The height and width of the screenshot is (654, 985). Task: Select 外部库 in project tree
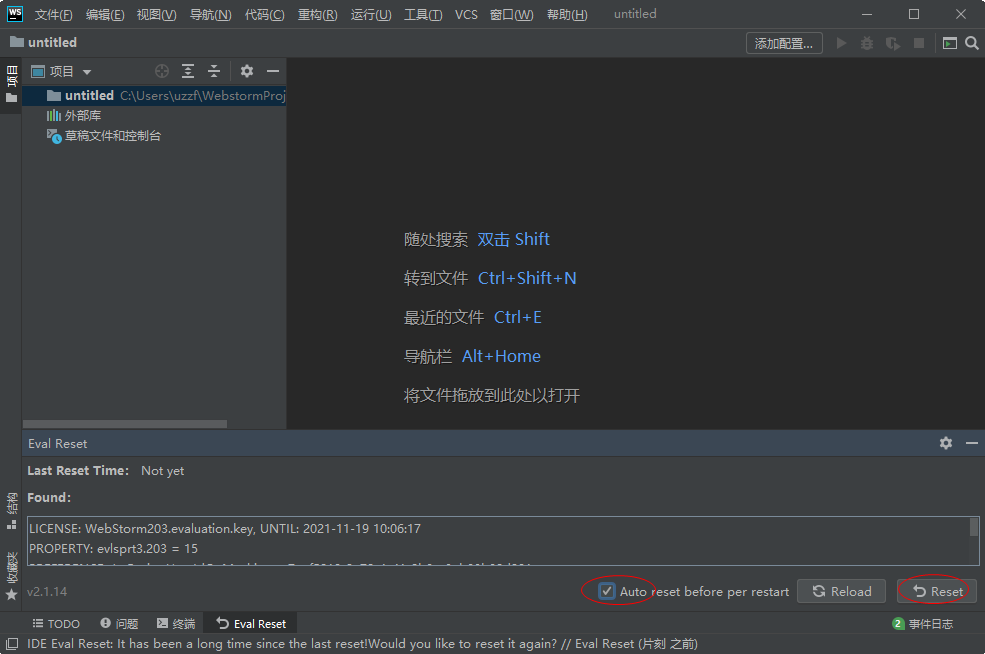[x=82, y=116]
